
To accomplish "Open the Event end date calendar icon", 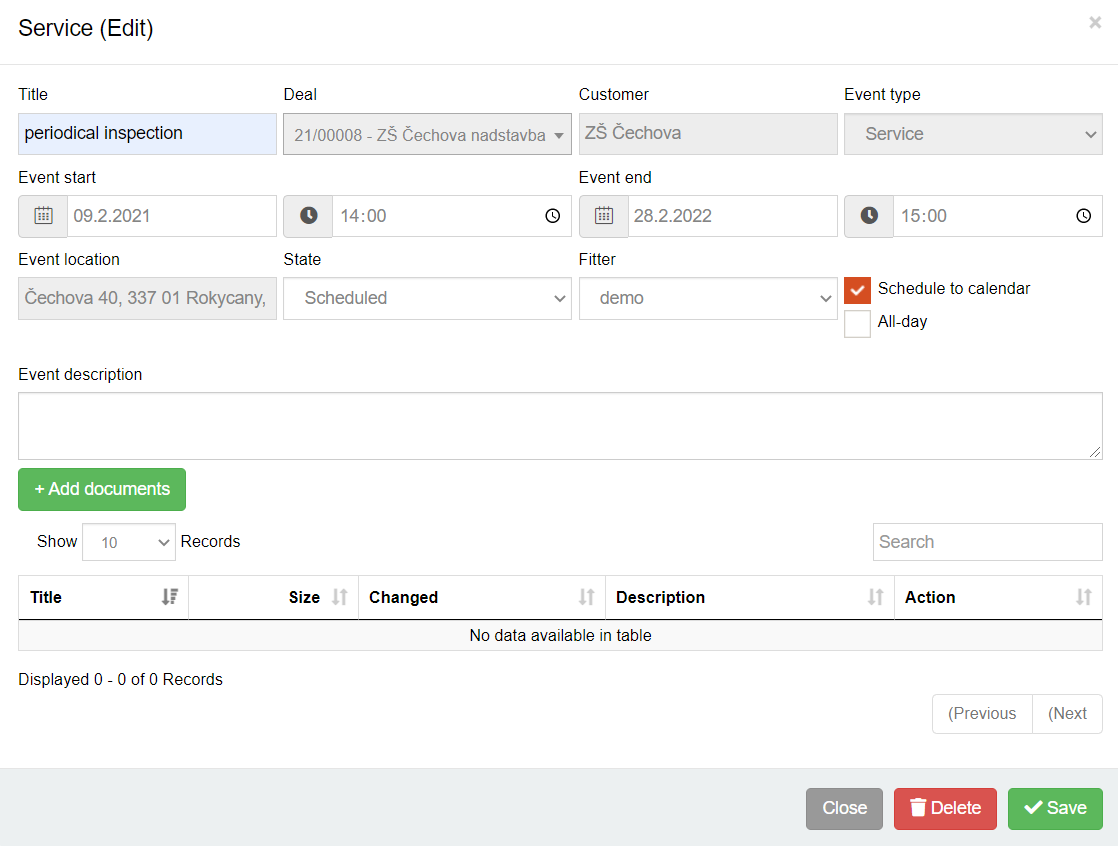I will click(604, 216).
